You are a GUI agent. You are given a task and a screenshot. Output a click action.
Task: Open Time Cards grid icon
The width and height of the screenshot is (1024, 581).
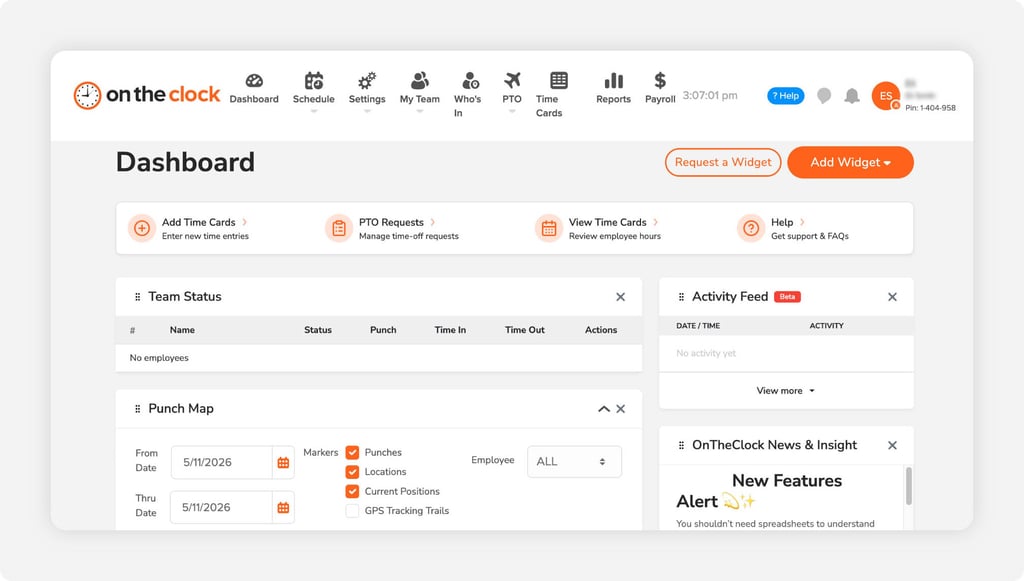[559, 80]
